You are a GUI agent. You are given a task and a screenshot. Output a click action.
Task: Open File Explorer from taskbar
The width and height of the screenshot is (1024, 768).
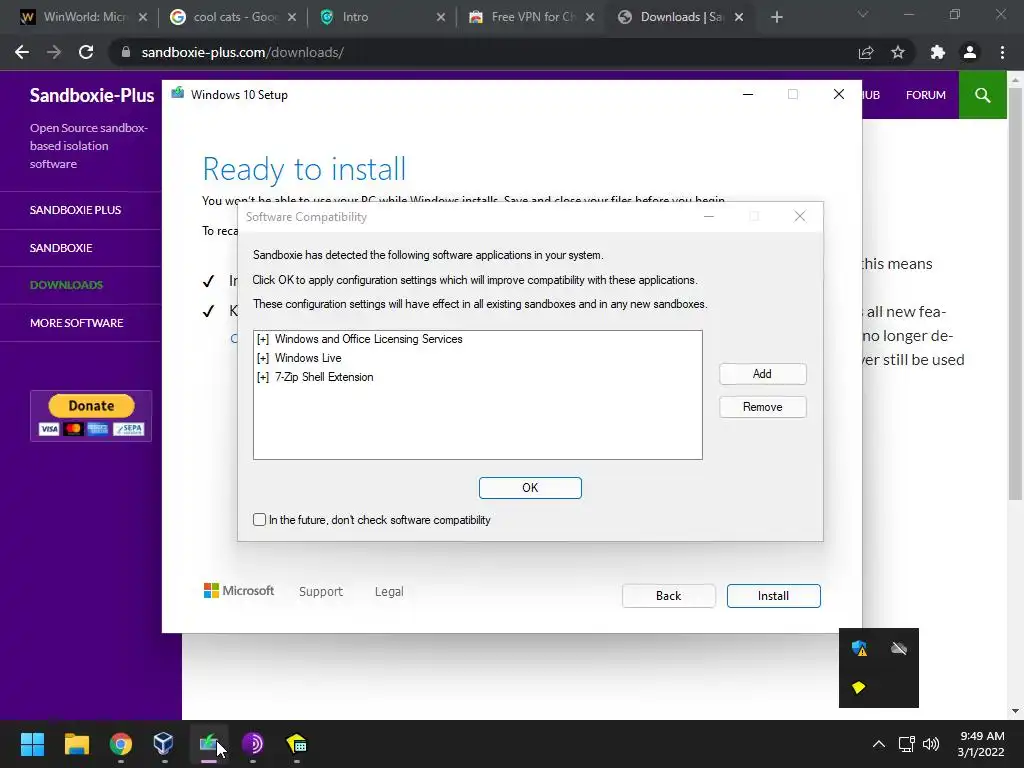76,744
